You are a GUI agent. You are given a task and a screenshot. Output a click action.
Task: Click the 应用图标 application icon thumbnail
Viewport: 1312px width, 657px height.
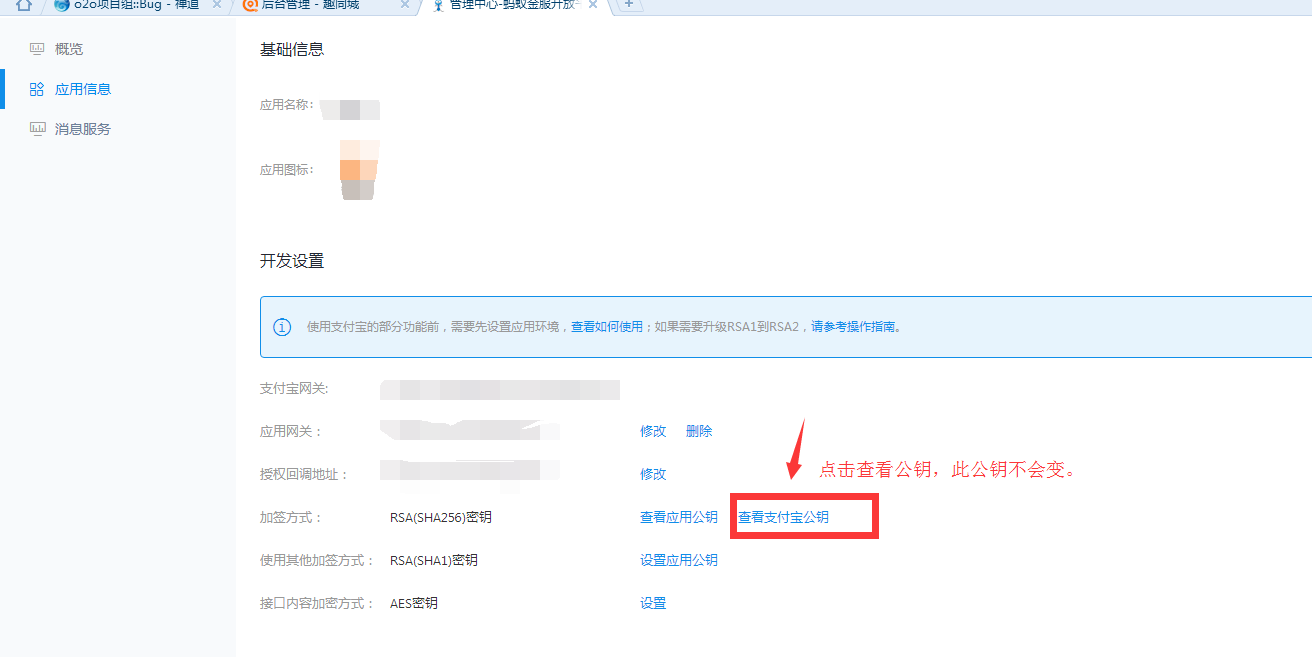coord(358,170)
